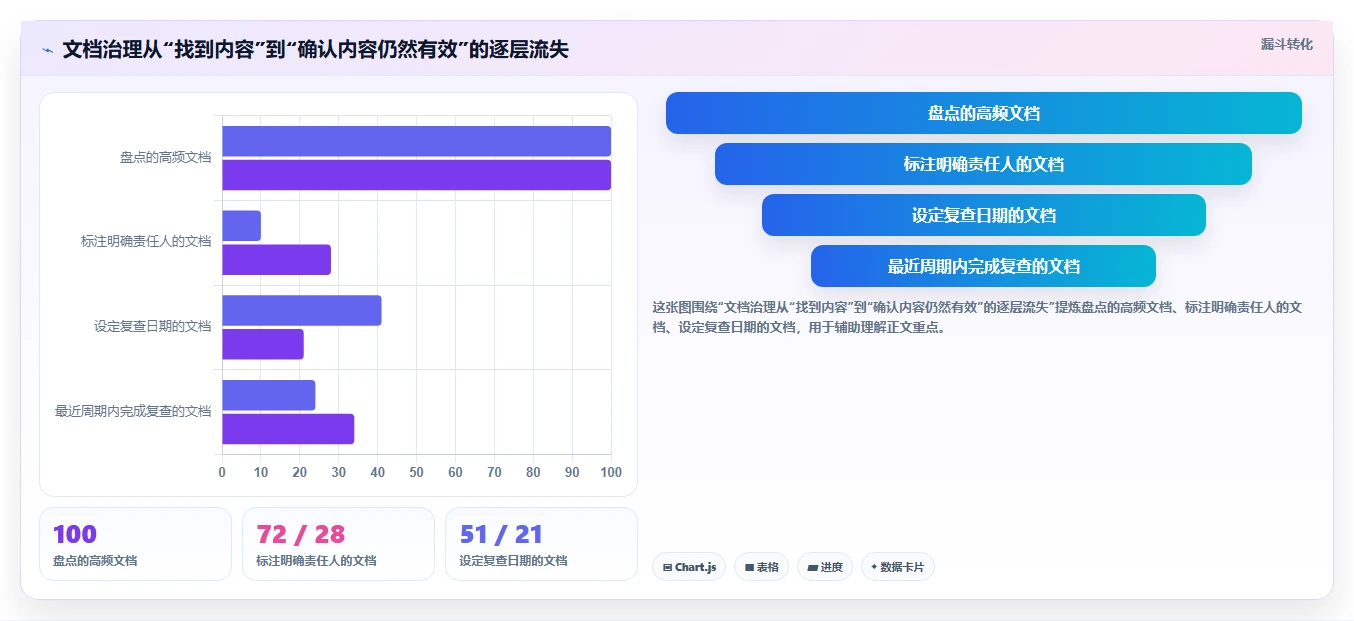Click the purple bar for 最近周期内完成复查的文档
1354x621 pixels.
tap(288, 429)
